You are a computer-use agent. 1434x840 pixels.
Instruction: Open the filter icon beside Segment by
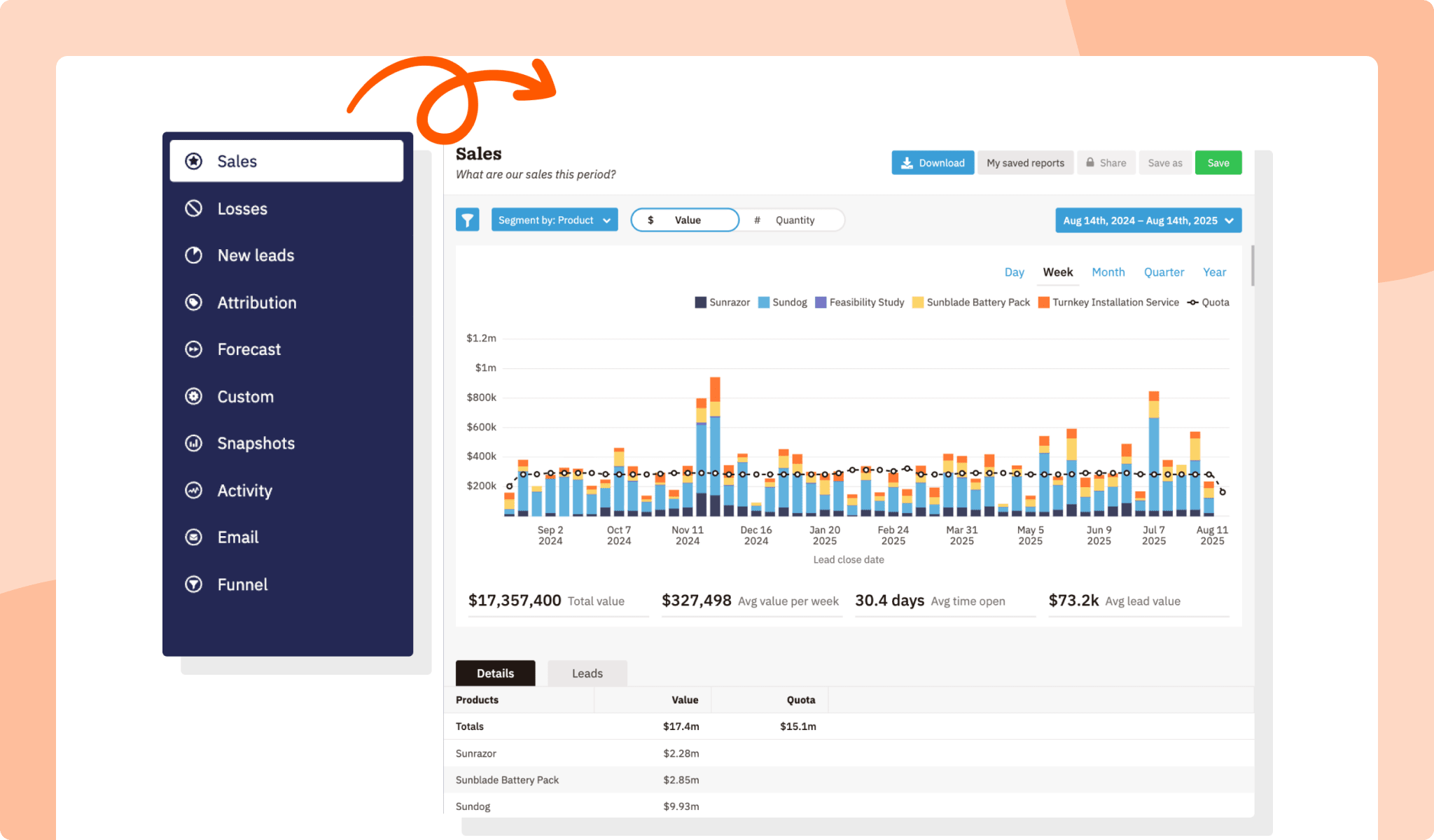(x=467, y=219)
